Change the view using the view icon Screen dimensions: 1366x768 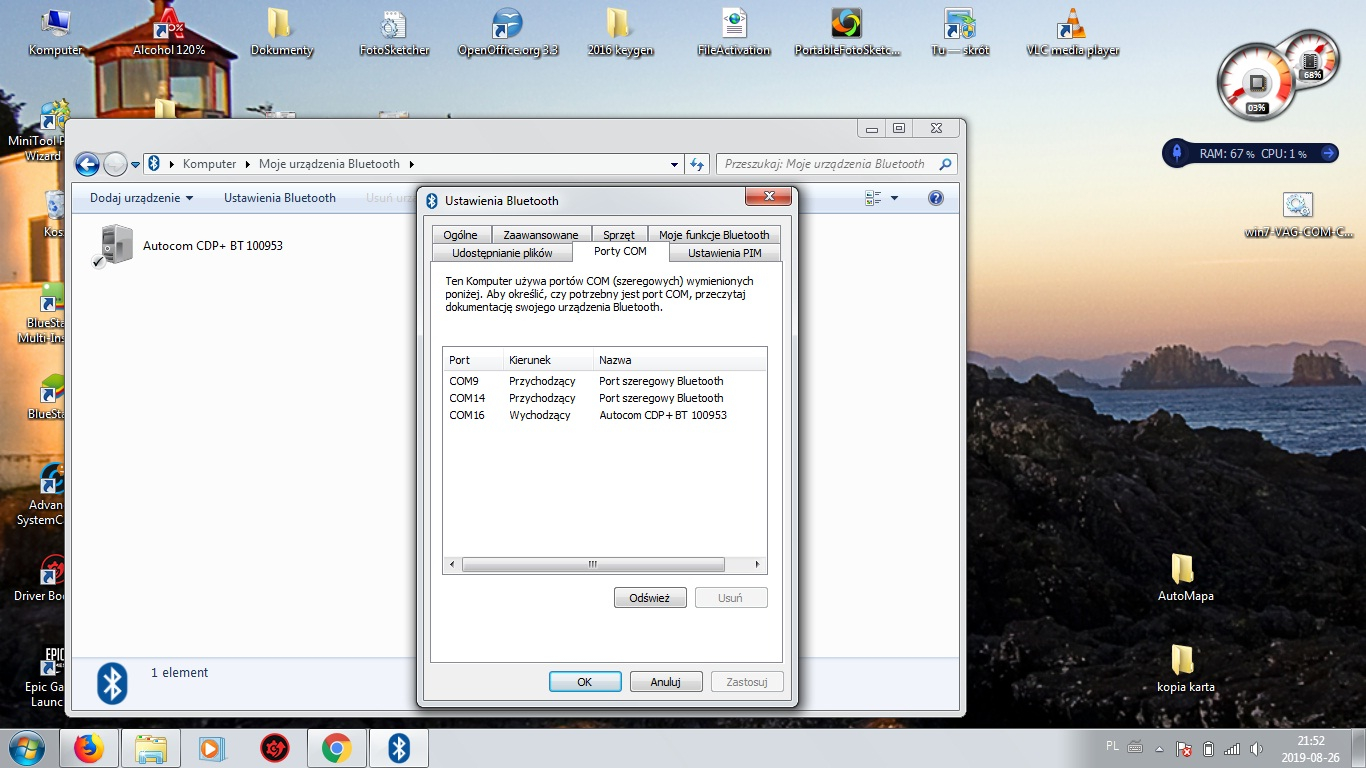(873, 198)
